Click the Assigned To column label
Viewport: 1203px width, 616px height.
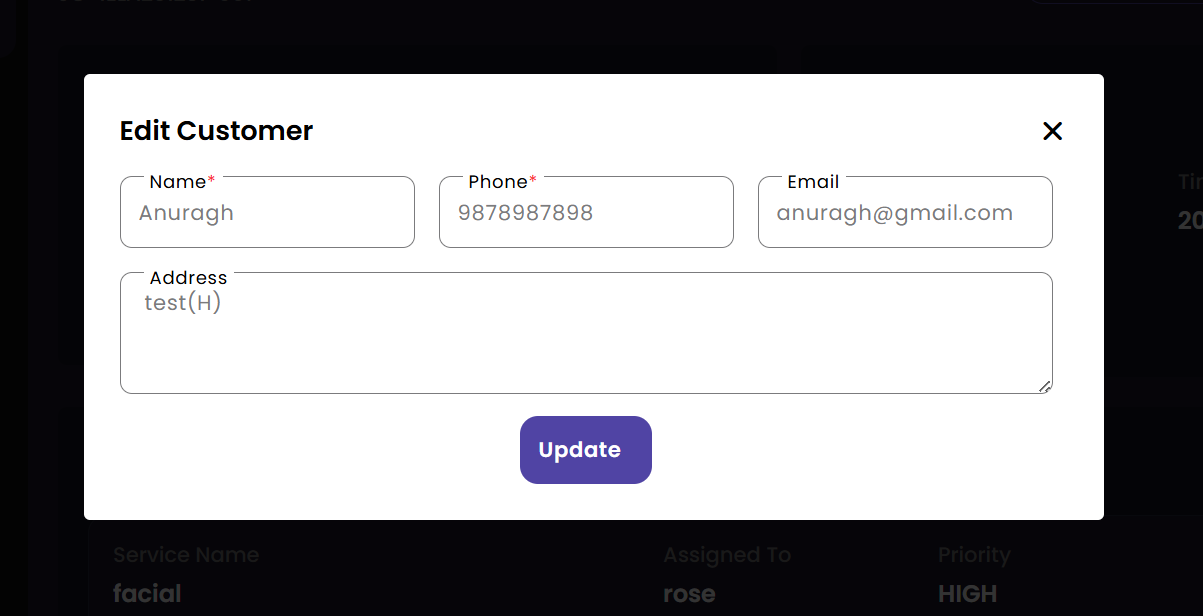(x=727, y=555)
